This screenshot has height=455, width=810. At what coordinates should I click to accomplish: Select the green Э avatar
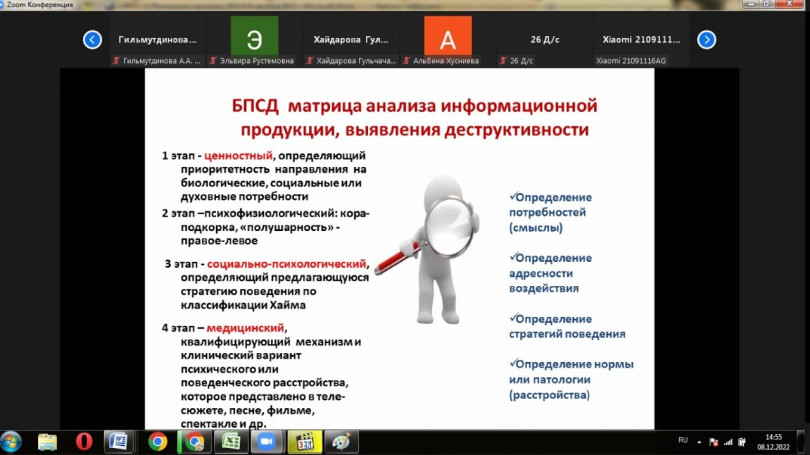click(x=254, y=36)
